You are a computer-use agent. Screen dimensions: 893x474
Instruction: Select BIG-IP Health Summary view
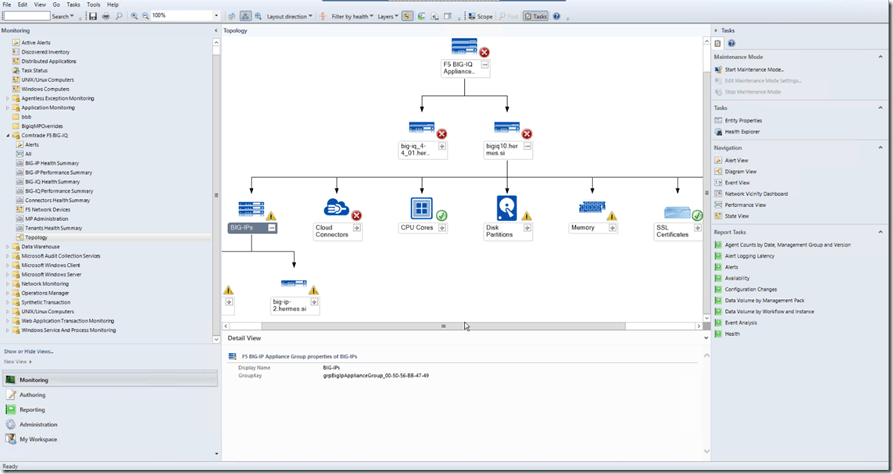(52, 163)
